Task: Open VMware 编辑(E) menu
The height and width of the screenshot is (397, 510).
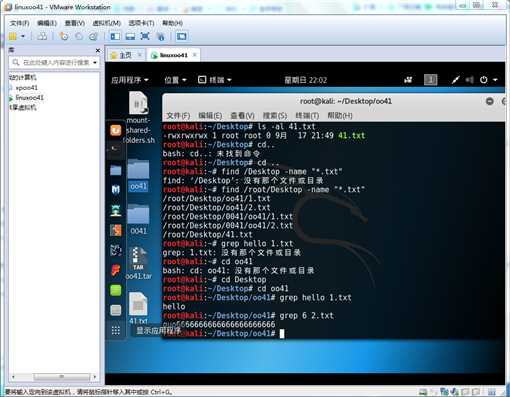Action: (x=47, y=23)
